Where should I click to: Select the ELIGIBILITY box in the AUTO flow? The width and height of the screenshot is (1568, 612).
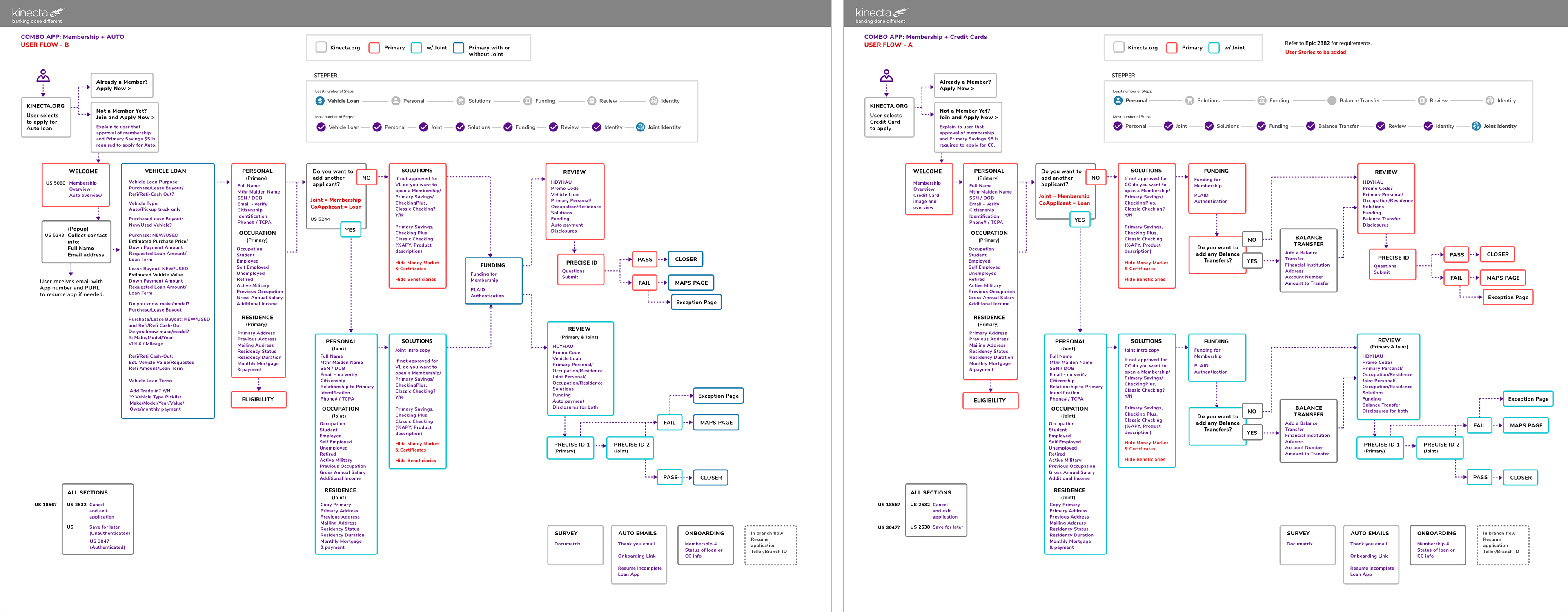coord(259,400)
